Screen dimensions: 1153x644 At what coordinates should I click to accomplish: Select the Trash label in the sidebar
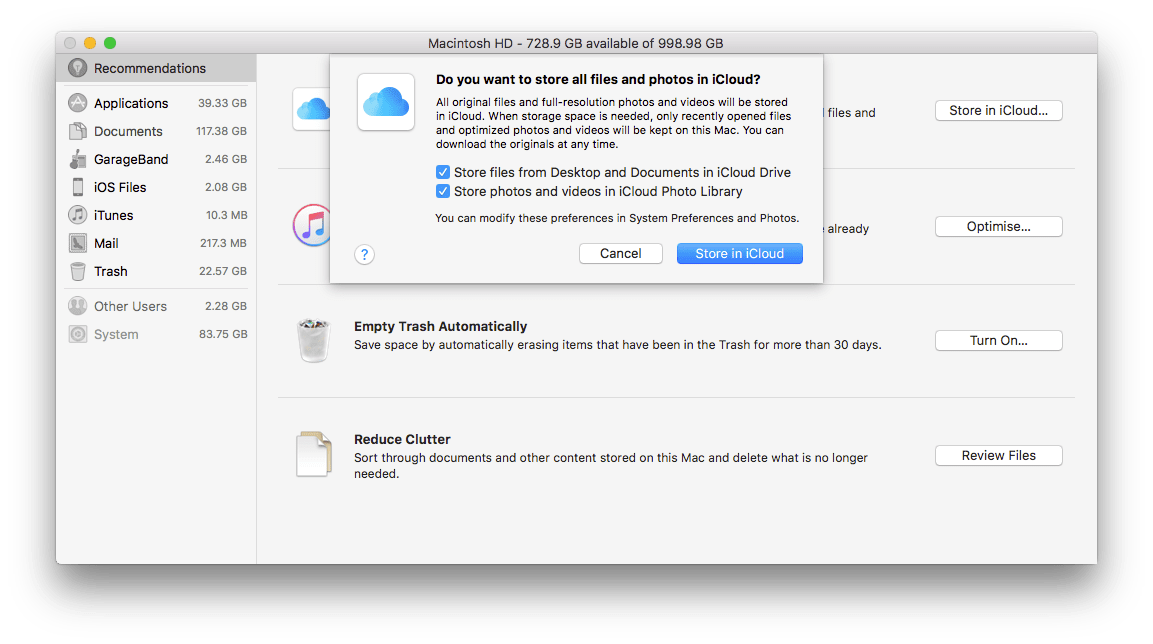[110, 271]
